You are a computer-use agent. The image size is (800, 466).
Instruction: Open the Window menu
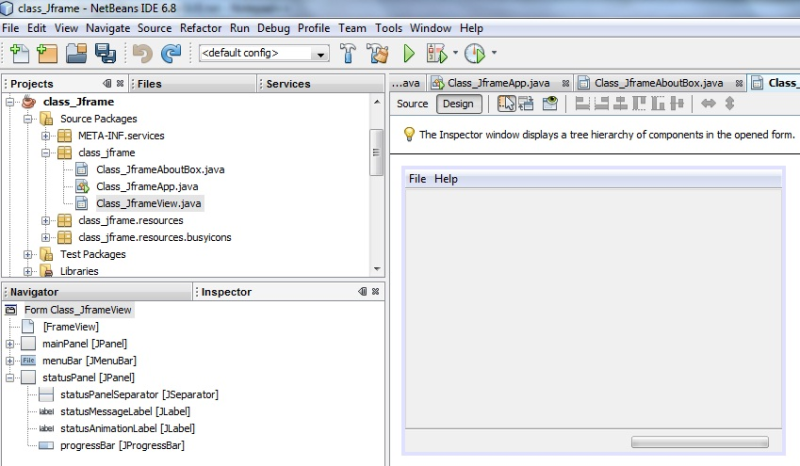point(430,28)
